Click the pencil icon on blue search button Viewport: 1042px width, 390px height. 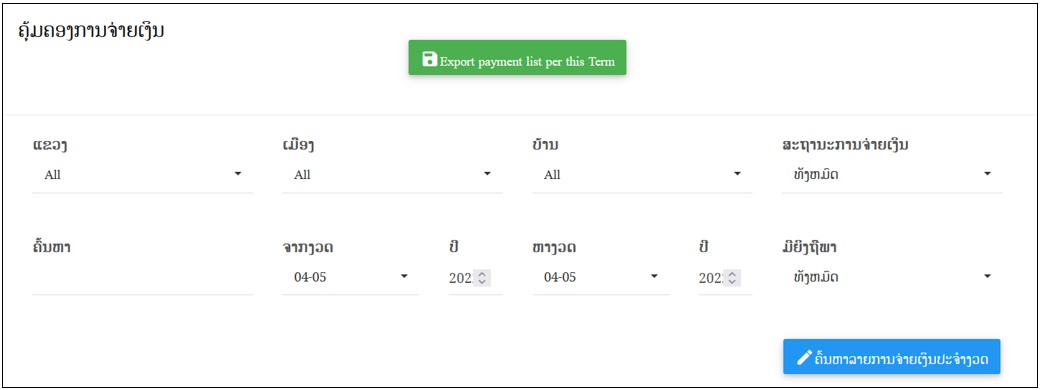click(x=803, y=357)
